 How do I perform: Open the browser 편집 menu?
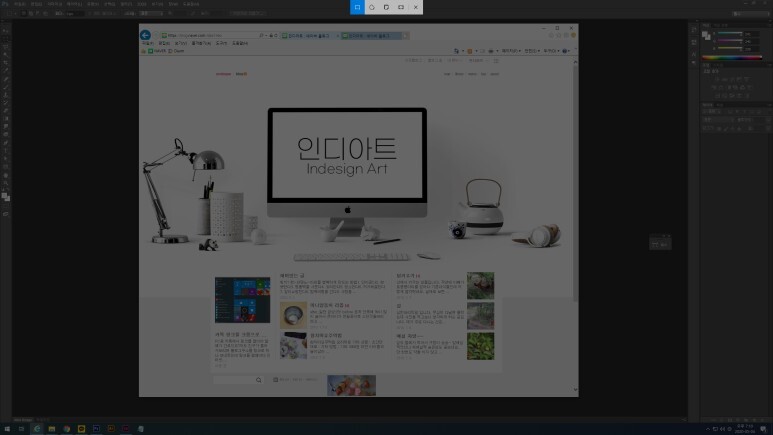pos(164,43)
